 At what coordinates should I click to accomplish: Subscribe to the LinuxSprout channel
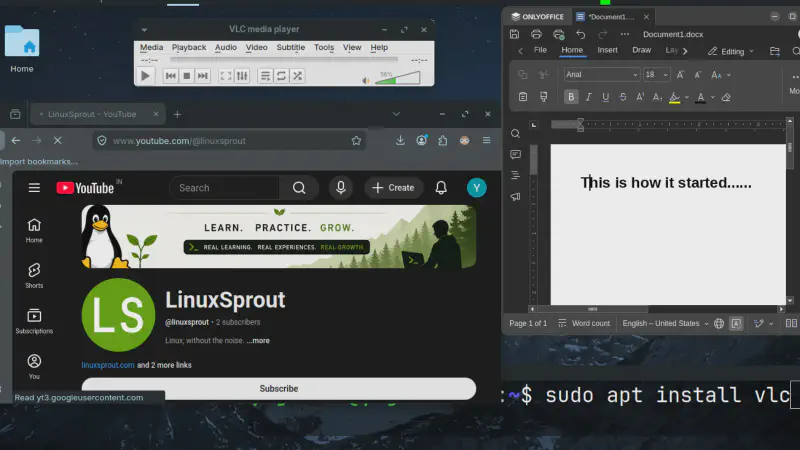click(x=279, y=389)
